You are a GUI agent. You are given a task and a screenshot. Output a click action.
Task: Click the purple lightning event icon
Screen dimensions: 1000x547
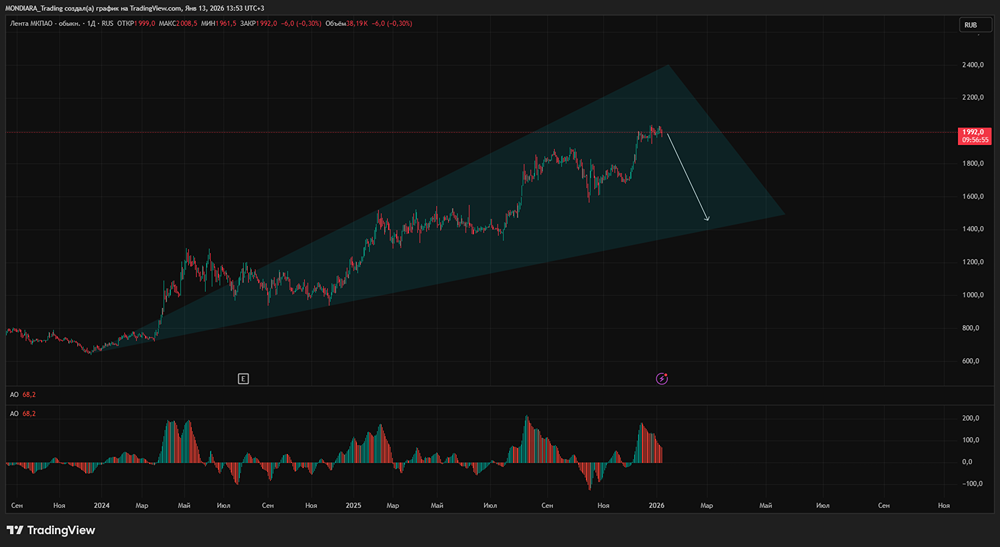pos(662,379)
